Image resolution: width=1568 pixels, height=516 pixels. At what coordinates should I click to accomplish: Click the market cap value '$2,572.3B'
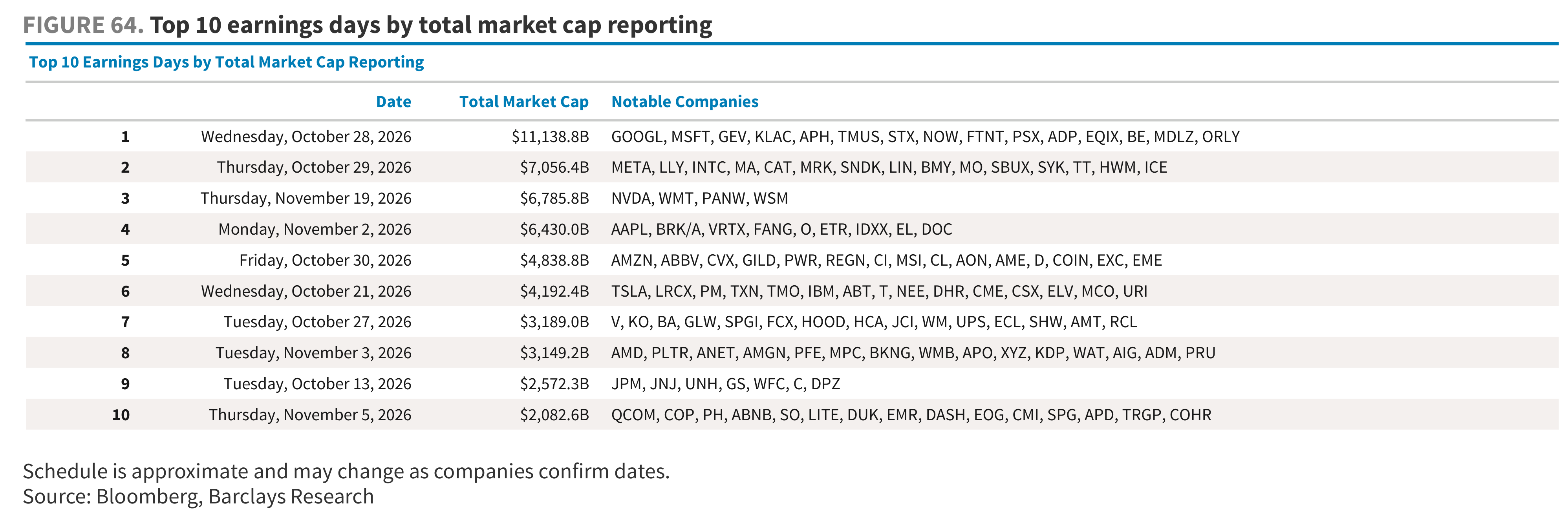click(554, 384)
